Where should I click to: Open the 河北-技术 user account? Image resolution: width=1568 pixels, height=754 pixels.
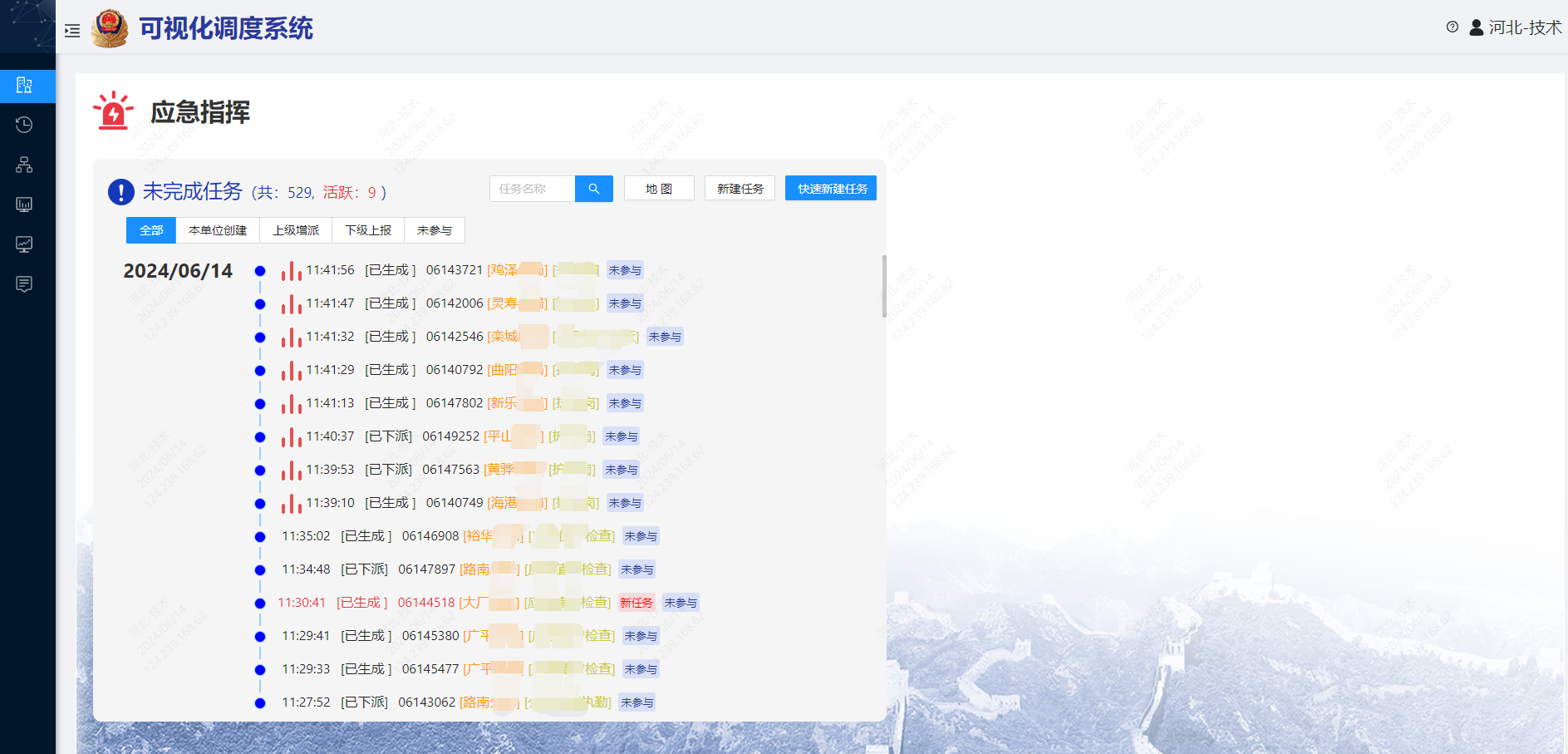1516,27
